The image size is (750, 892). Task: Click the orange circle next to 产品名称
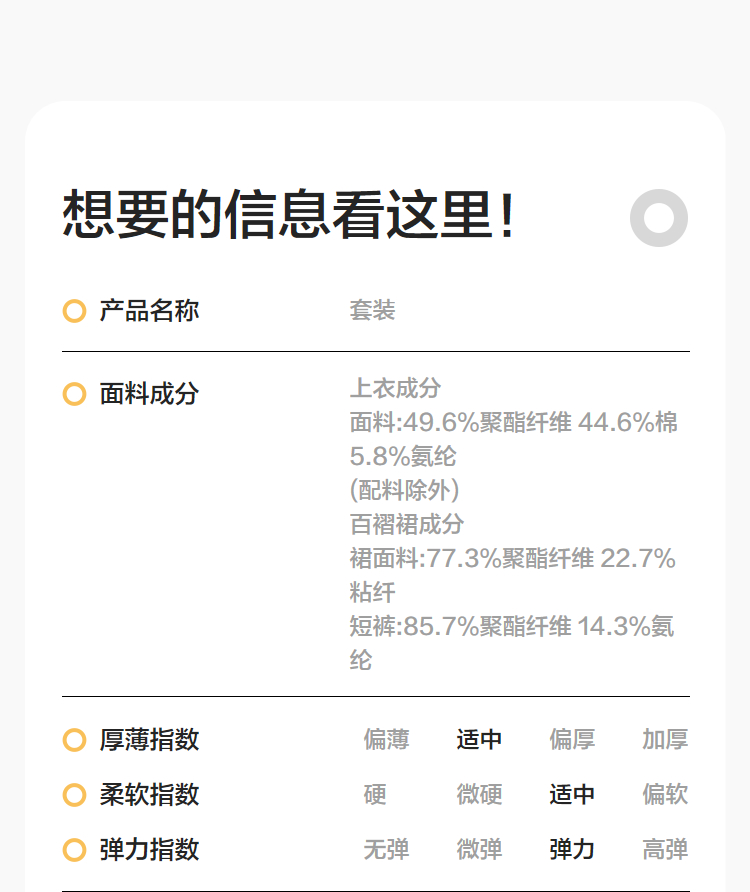[74, 311]
